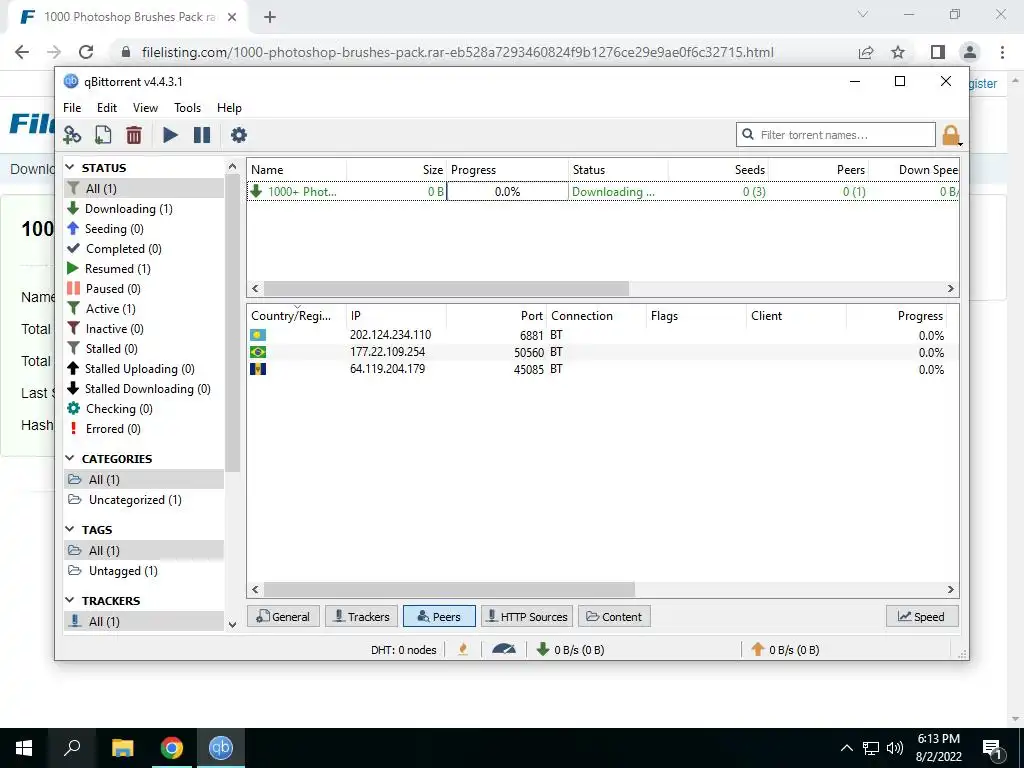Click the torrent list horizontal scrollbar thumb
Image resolution: width=1024 pixels, height=768 pixels.
(x=446, y=288)
